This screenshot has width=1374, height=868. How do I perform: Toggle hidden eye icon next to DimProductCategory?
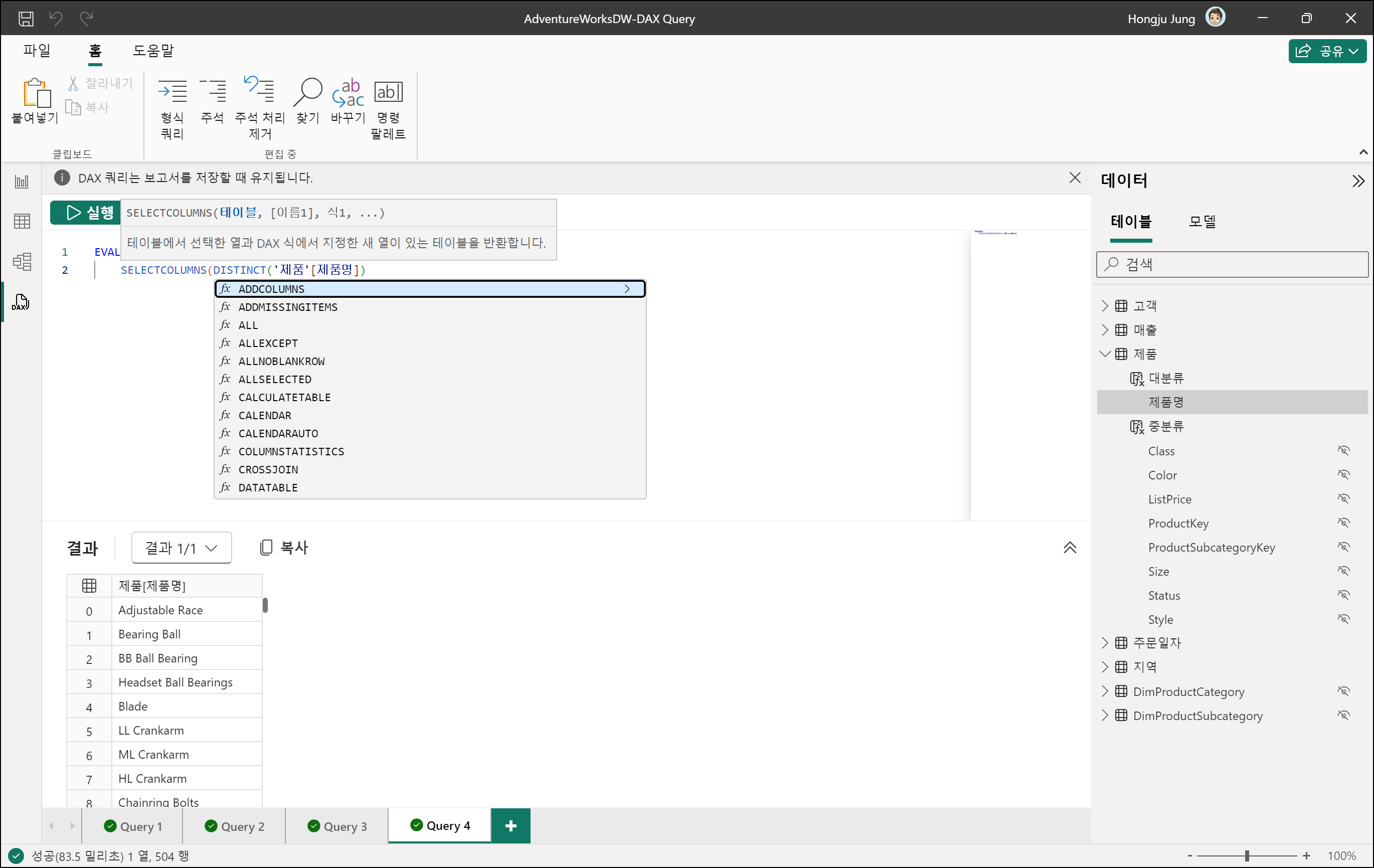click(x=1343, y=691)
